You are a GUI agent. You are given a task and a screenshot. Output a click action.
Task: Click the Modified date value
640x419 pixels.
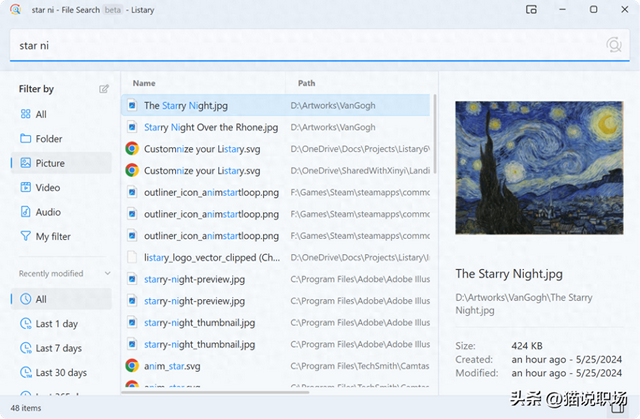(567, 373)
